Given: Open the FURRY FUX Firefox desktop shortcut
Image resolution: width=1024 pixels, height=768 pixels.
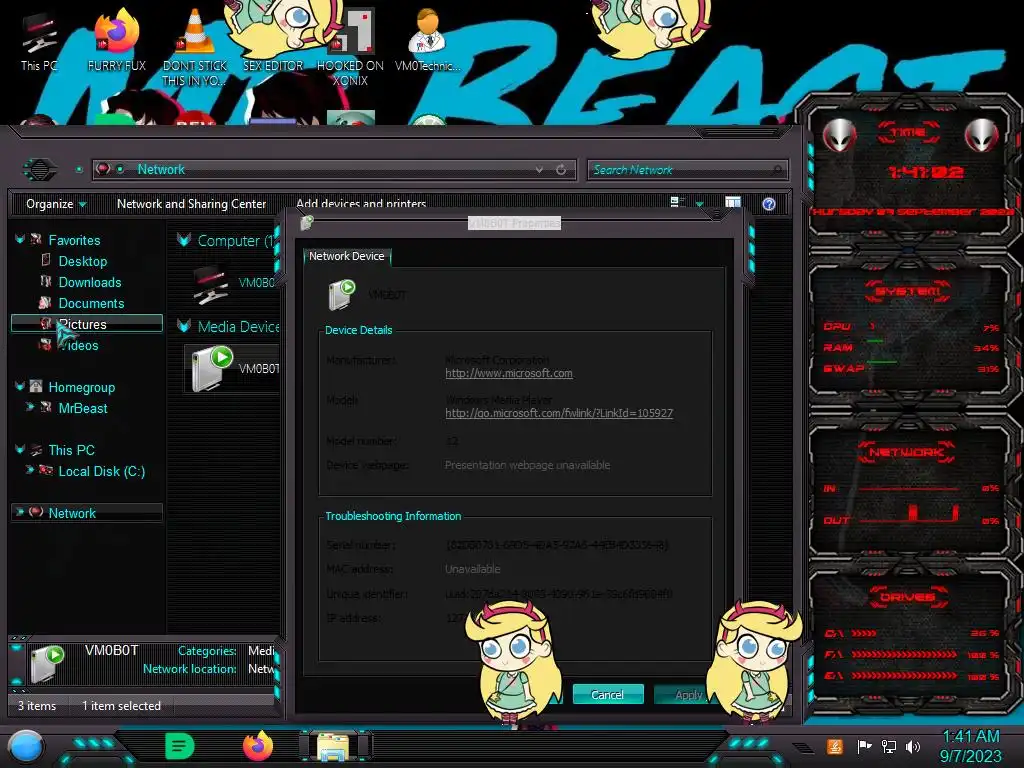Looking at the screenshot, I should [x=116, y=40].
